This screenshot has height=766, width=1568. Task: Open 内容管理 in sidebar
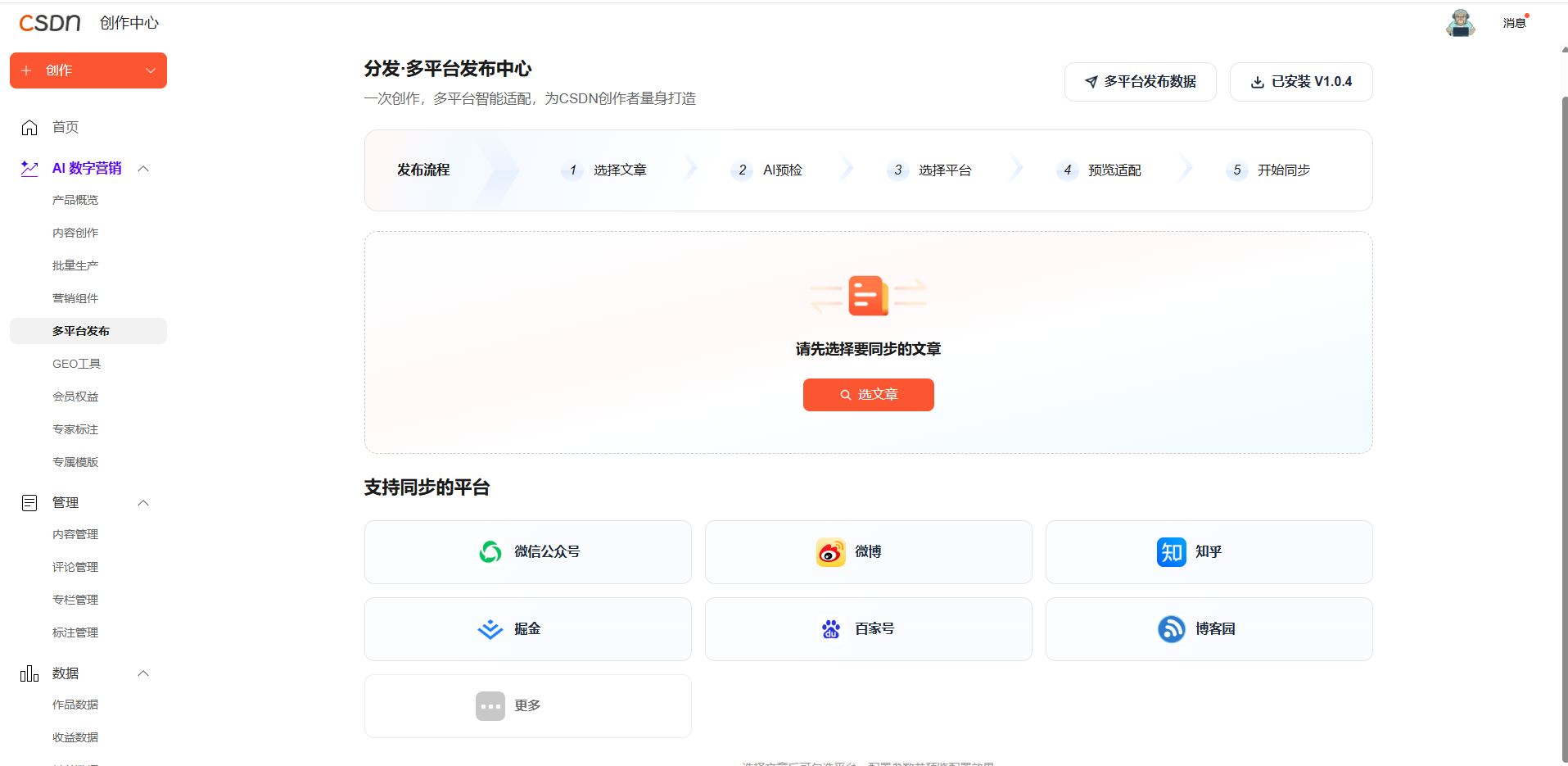75,534
